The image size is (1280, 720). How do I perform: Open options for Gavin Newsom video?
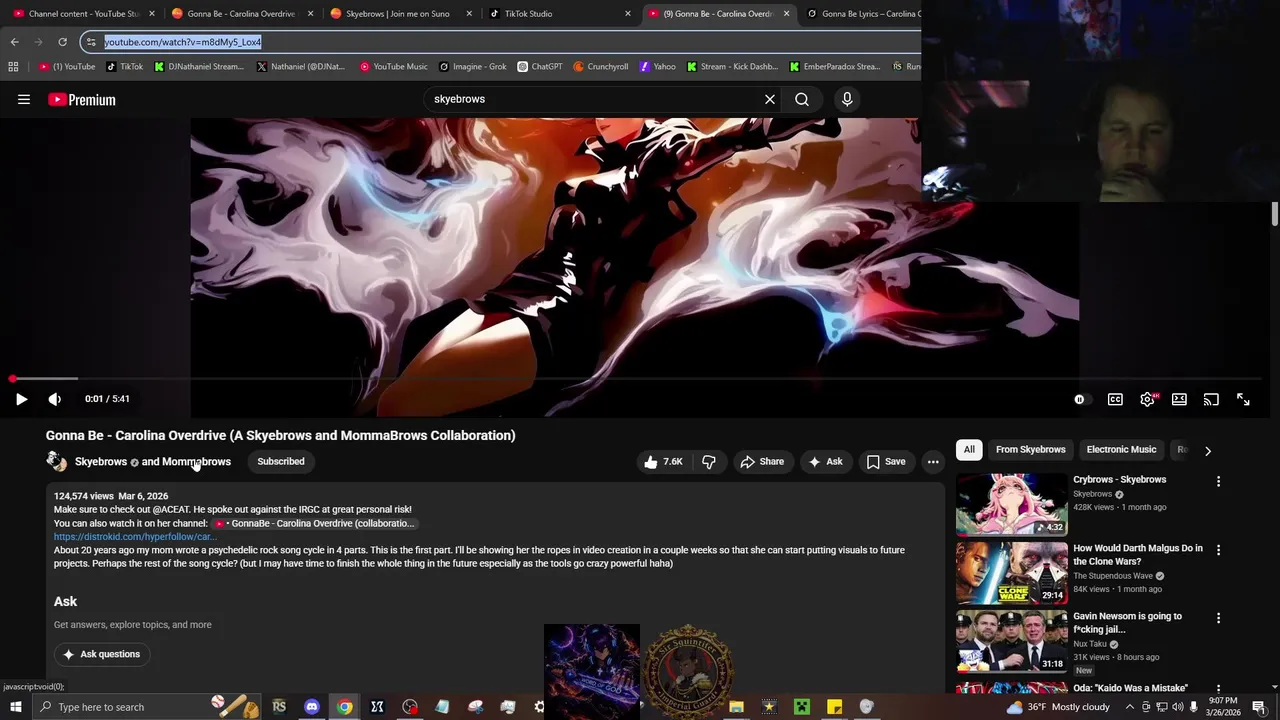coord(1218,618)
